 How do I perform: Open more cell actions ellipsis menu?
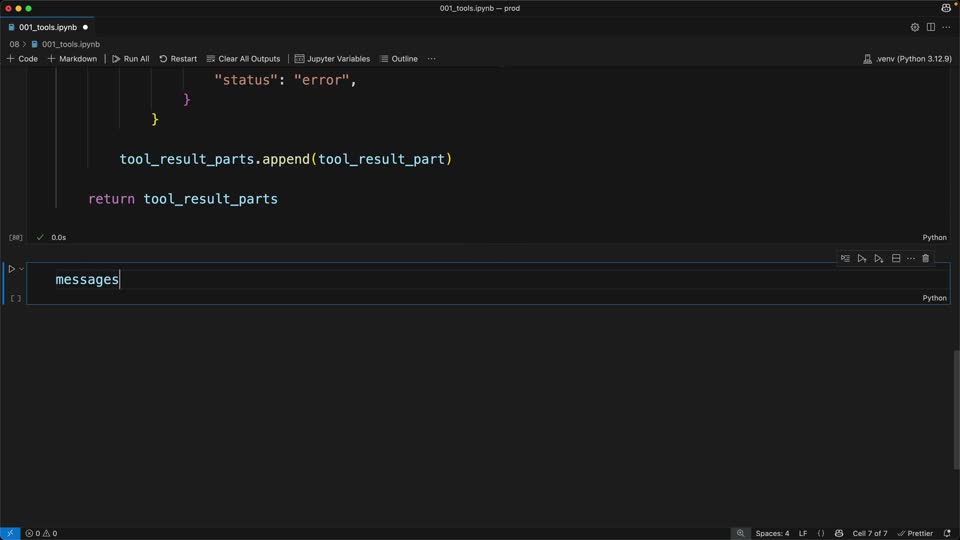pyautogui.click(x=911, y=258)
